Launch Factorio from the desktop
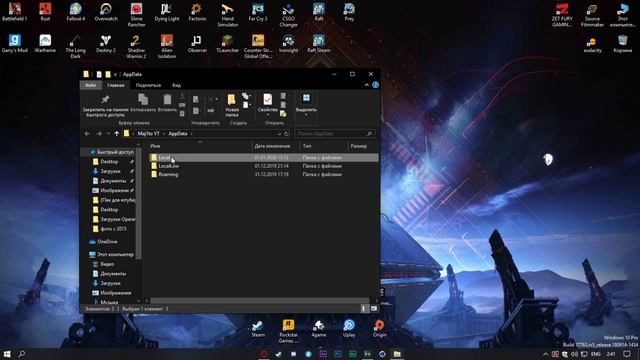 tap(197, 11)
